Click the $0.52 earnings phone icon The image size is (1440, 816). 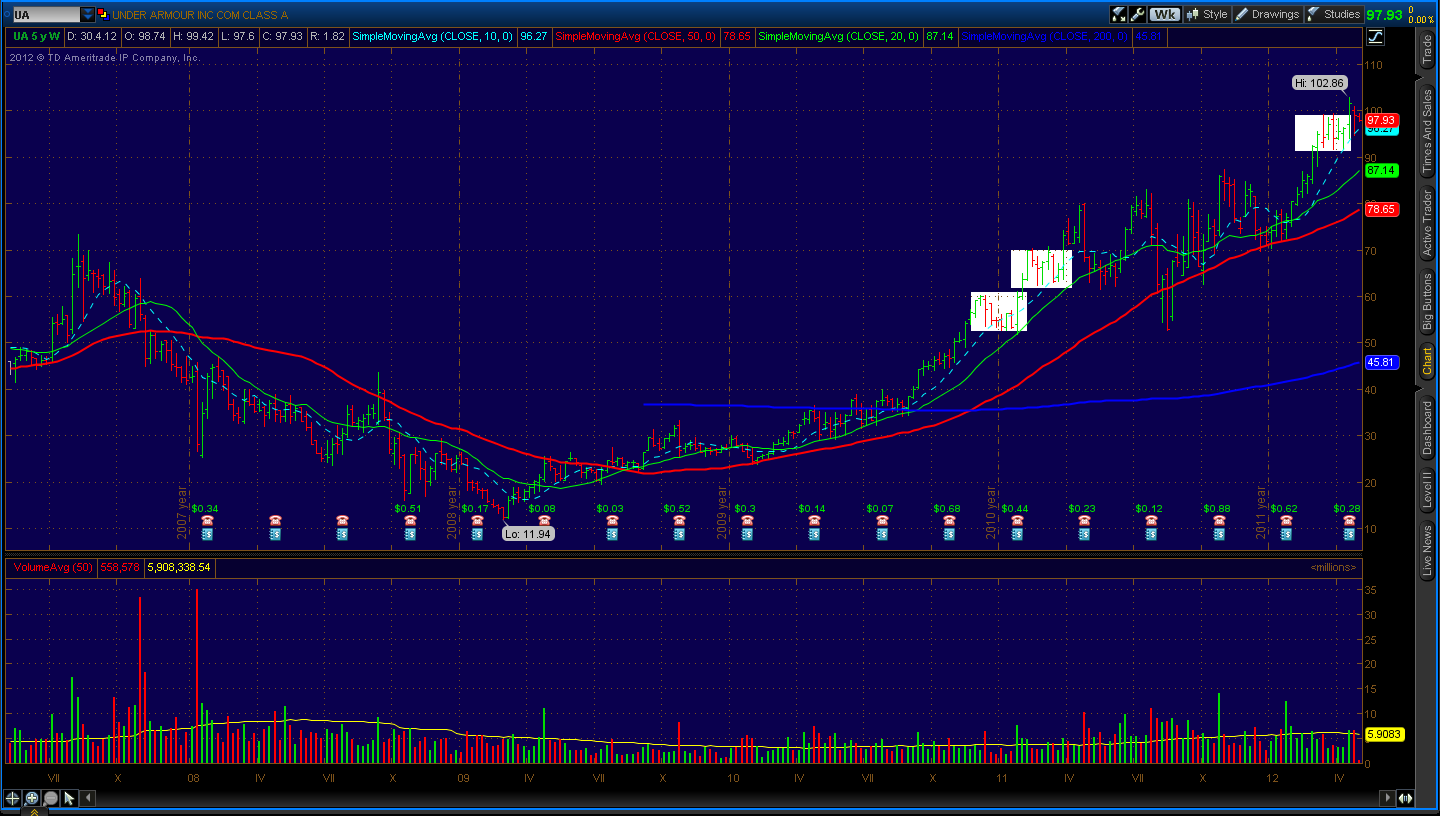point(679,521)
